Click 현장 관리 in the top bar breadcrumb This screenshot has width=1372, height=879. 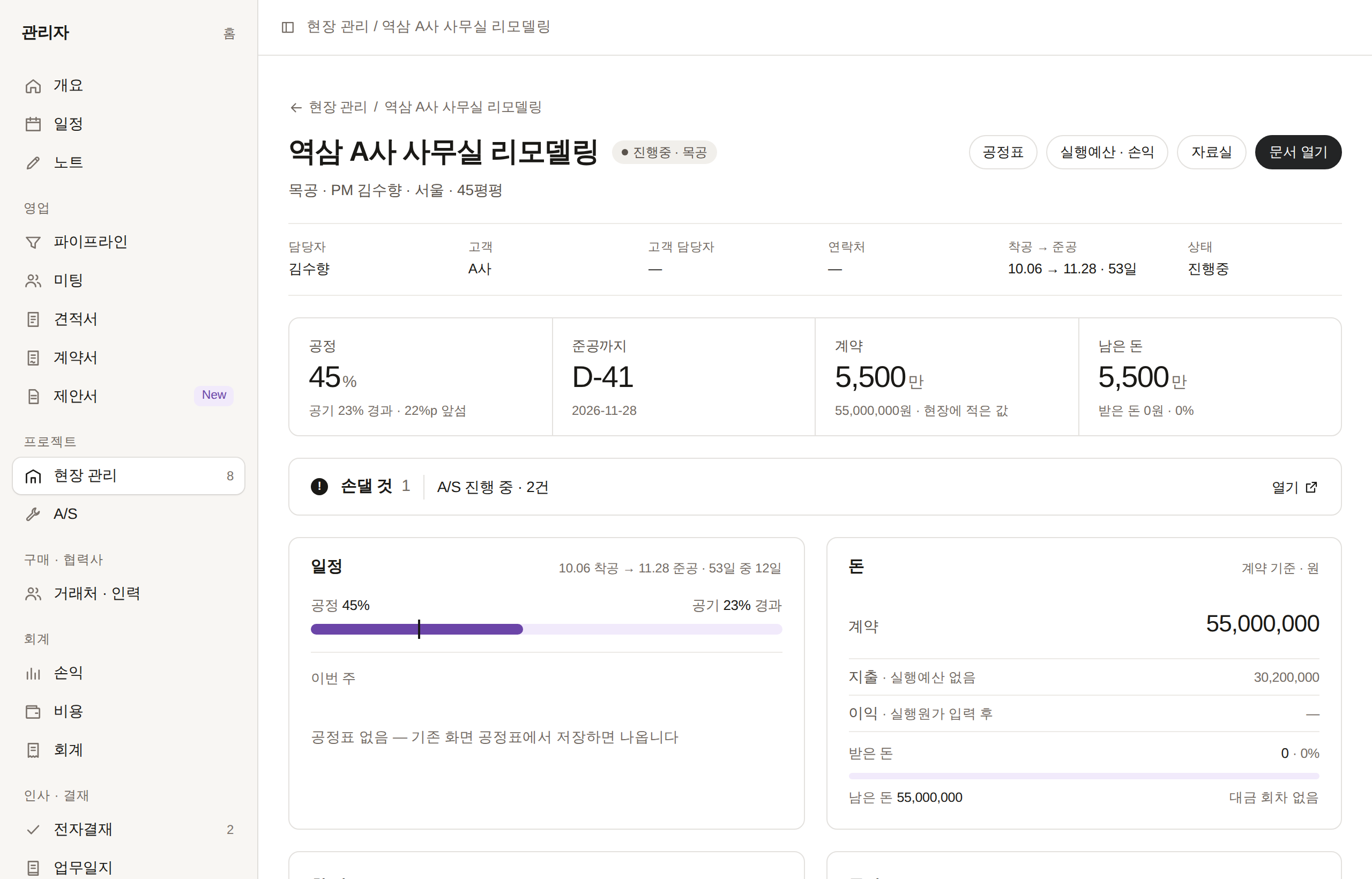(x=337, y=27)
